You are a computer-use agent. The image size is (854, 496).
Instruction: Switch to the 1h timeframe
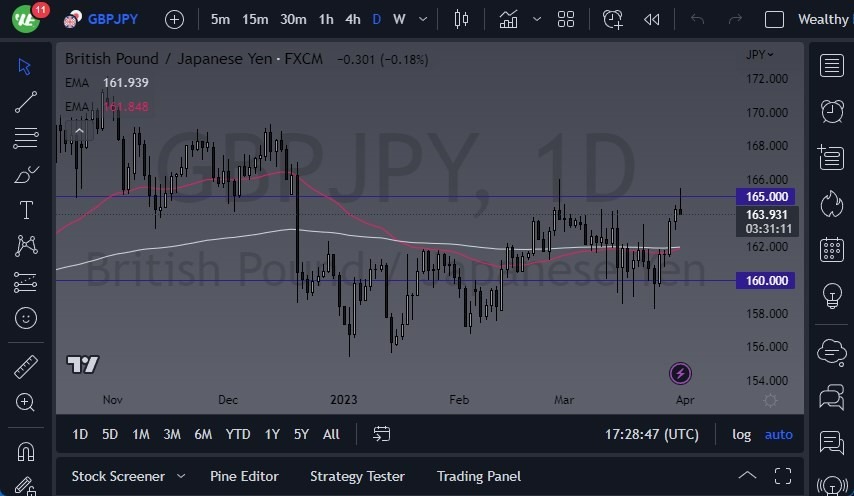click(x=326, y=20)
